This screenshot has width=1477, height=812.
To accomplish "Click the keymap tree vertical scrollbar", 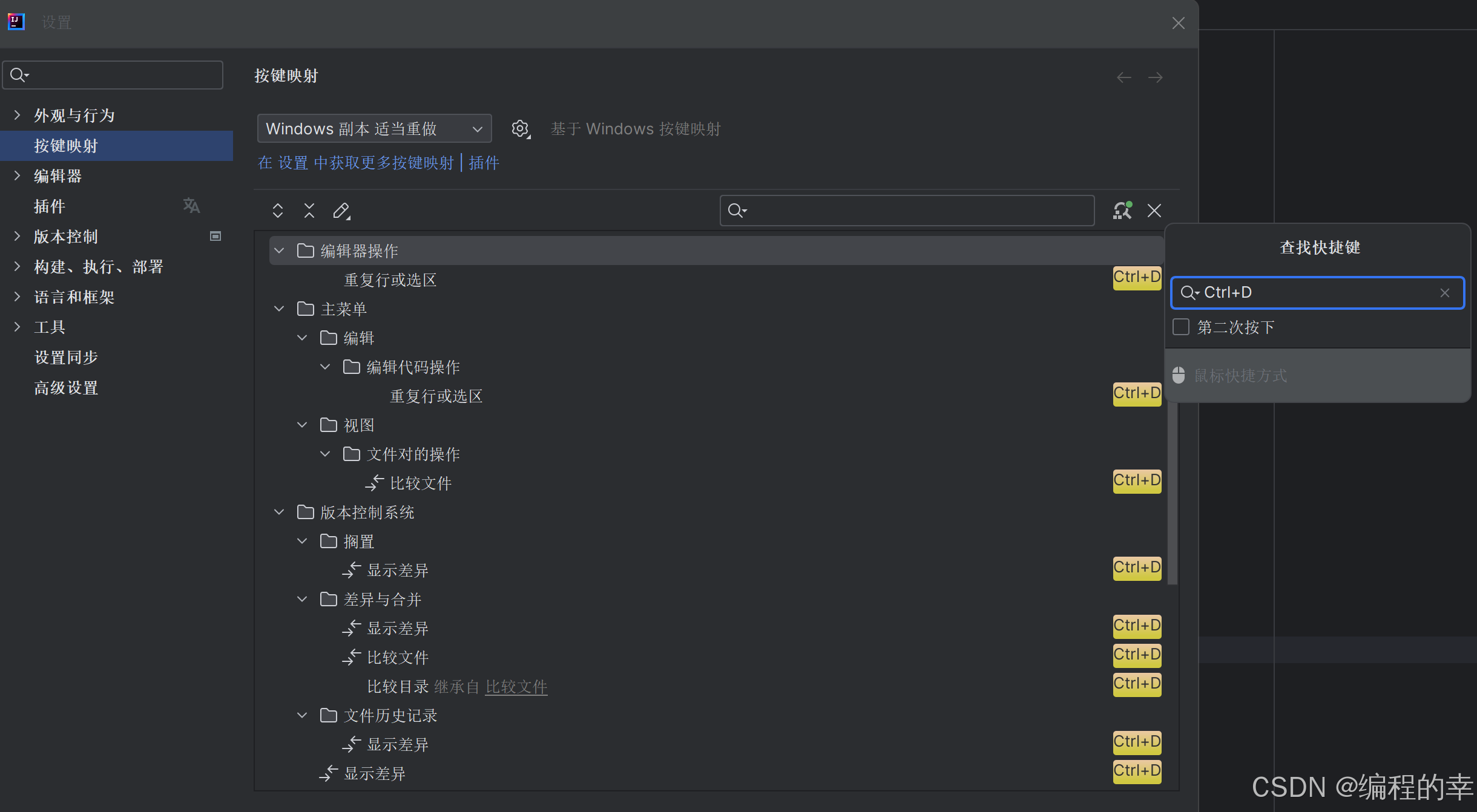I will click(1173, 493).
